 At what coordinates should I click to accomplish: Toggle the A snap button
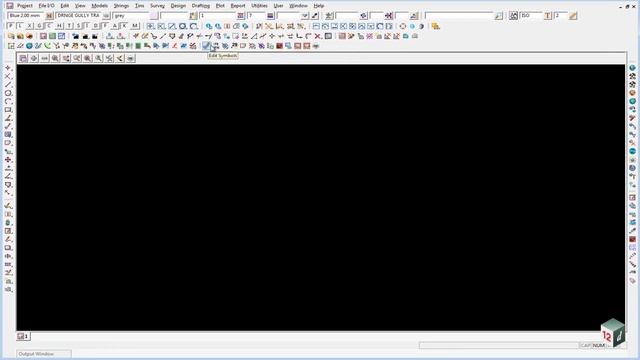click(115, 26)
